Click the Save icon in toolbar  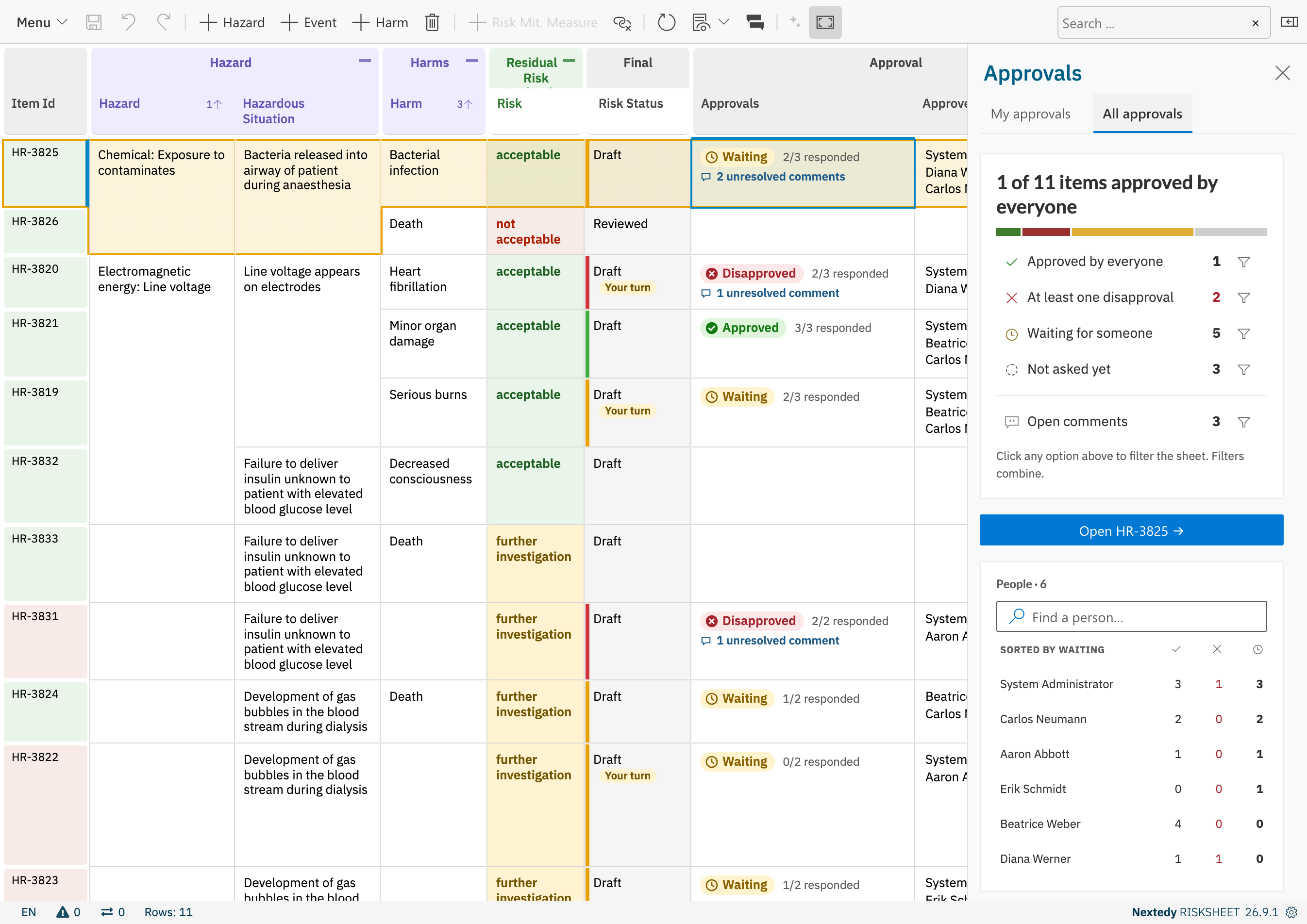click(x=93, y=23)
